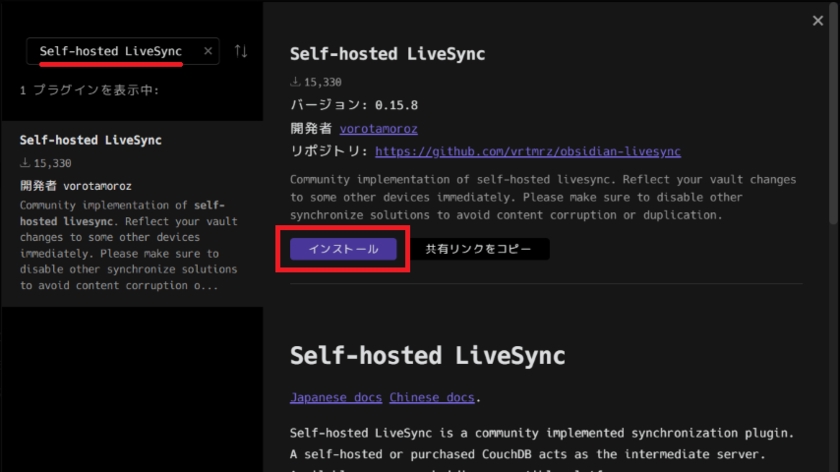Viewport: 840px width, 472px height.
Task: Click the plugin title above the download count
Action: pyautogui.click(x=387, y=54)
